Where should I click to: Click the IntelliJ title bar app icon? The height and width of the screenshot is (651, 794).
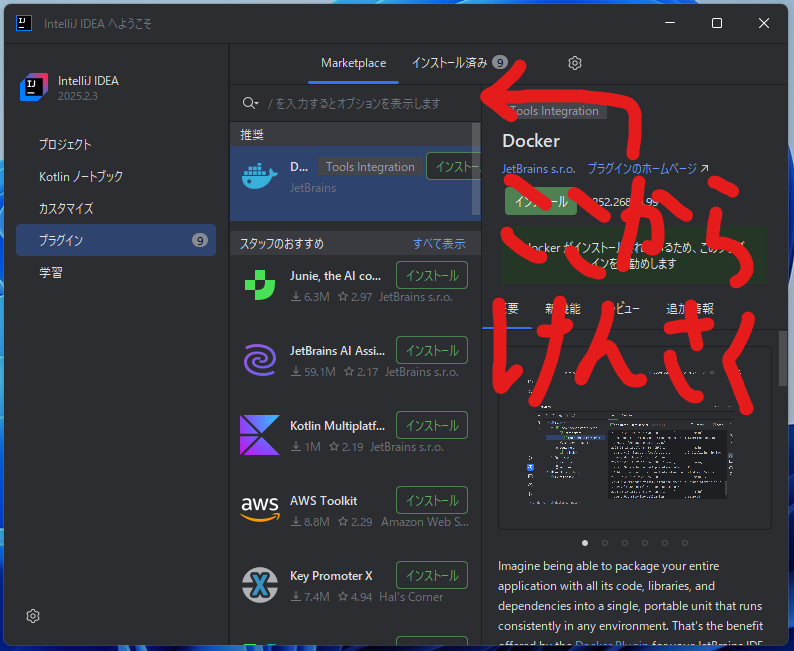(24, 23)
